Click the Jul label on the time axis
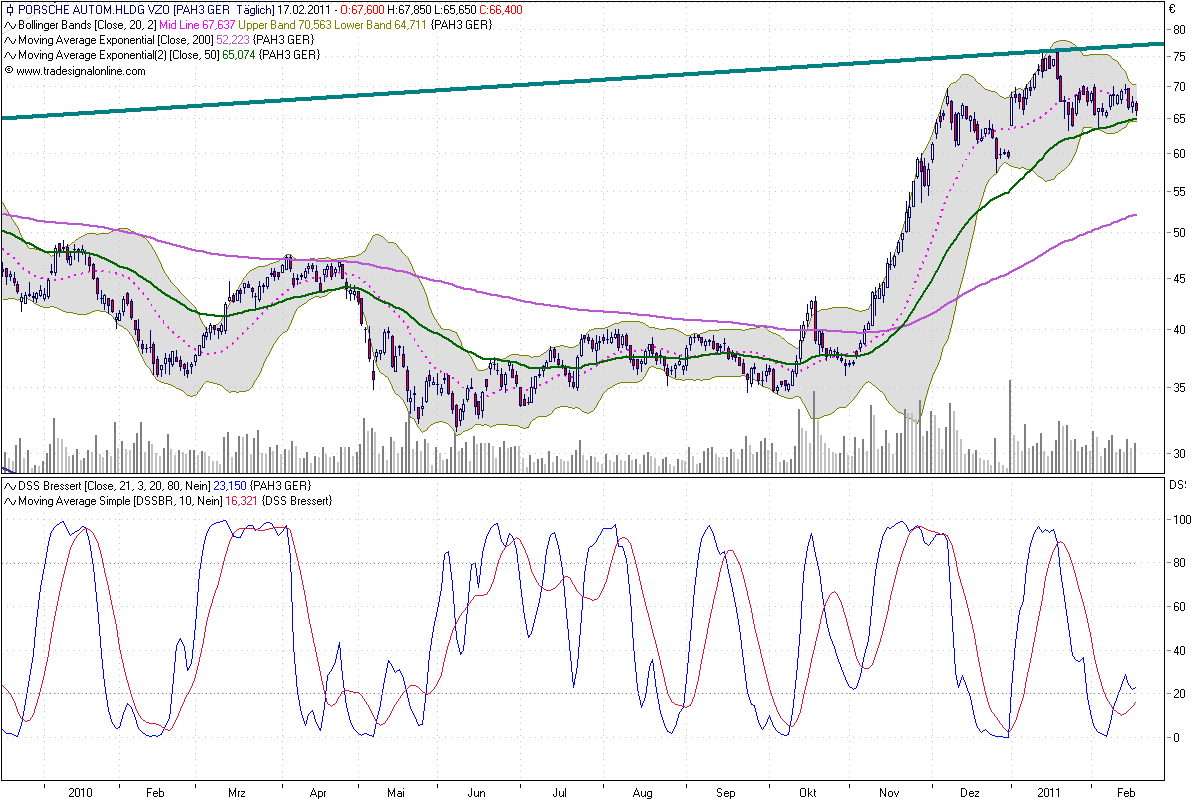1200x800 pixels. [x=560, y=792]
